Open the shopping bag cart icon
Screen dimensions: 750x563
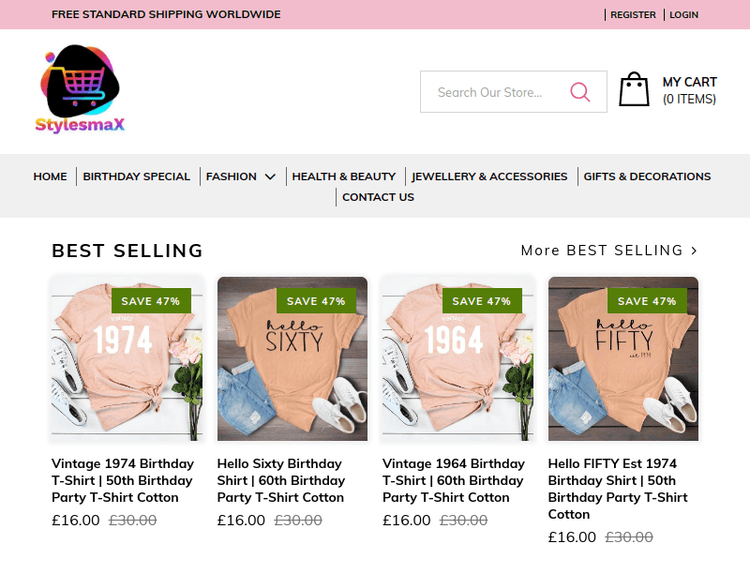pos(634,90)
